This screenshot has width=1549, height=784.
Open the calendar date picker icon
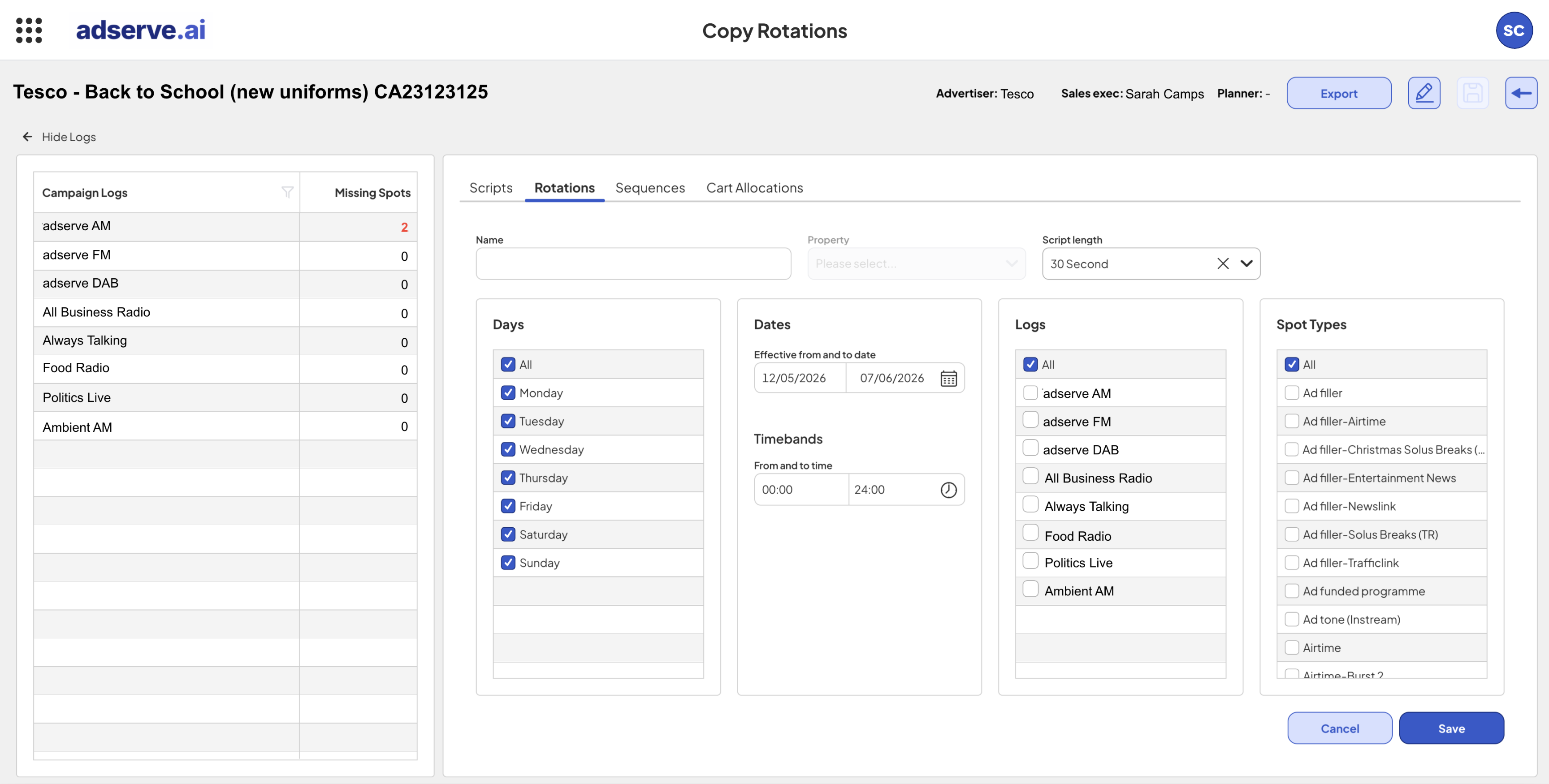pos(948,379)
